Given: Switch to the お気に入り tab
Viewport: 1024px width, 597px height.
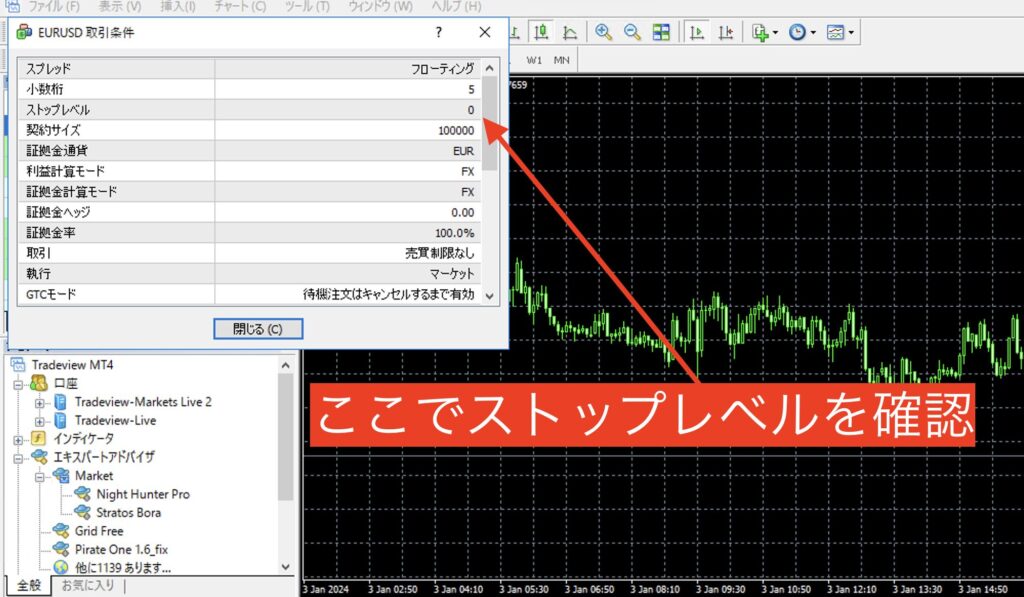Looking at the screenshot, I should (88, 585).
